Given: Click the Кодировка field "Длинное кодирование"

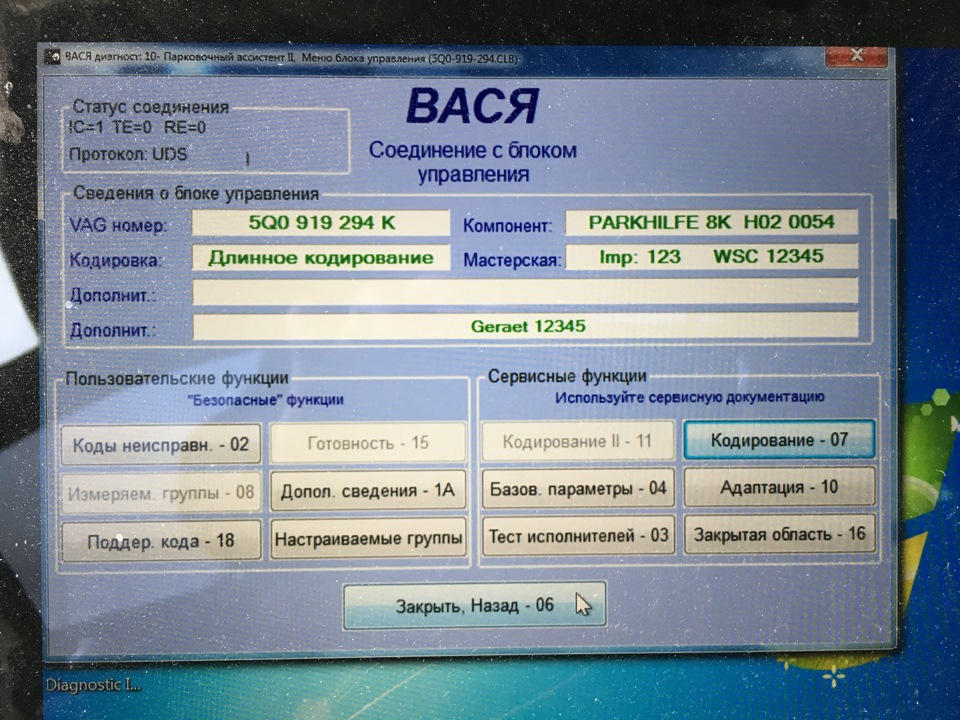Looking at the screenshot, I should pos(321,258).
